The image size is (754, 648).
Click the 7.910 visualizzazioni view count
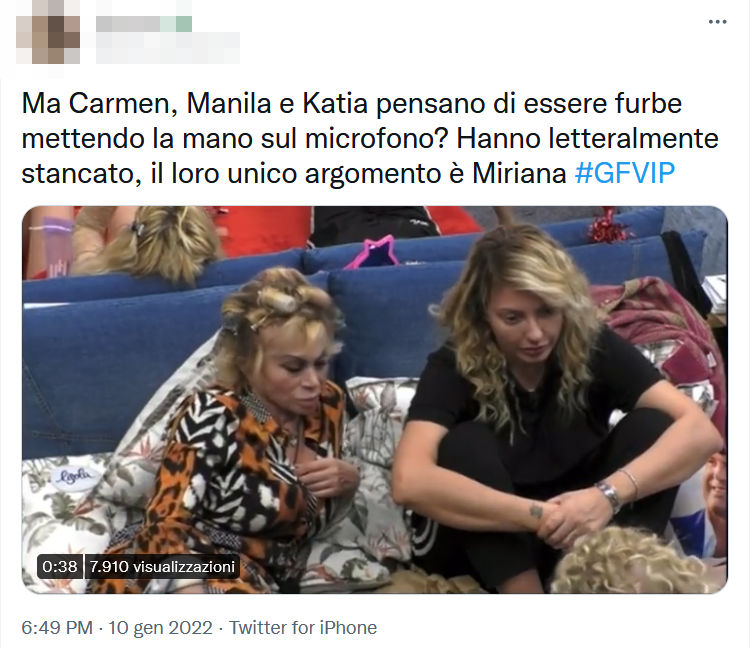point(162,567)
